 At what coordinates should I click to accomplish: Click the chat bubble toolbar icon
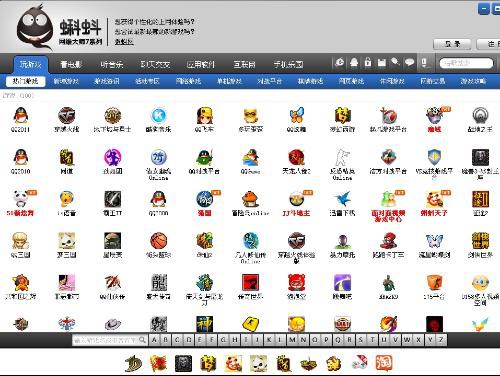coord(410,62)
